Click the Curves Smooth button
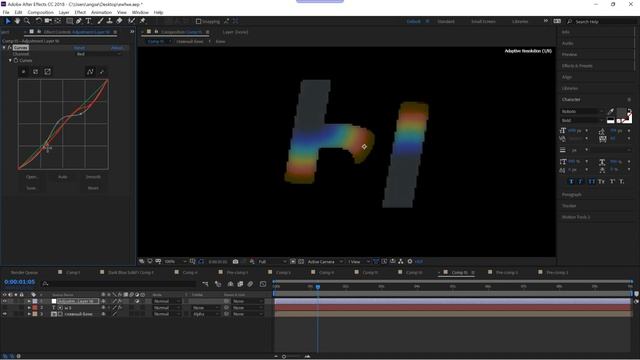 click(x=93, y=177)
